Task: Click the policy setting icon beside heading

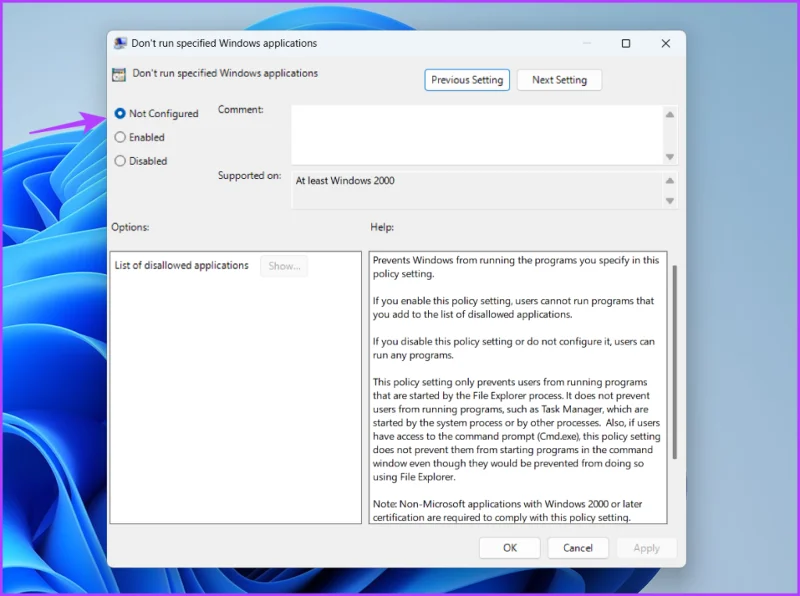Action: click(119, 74)
